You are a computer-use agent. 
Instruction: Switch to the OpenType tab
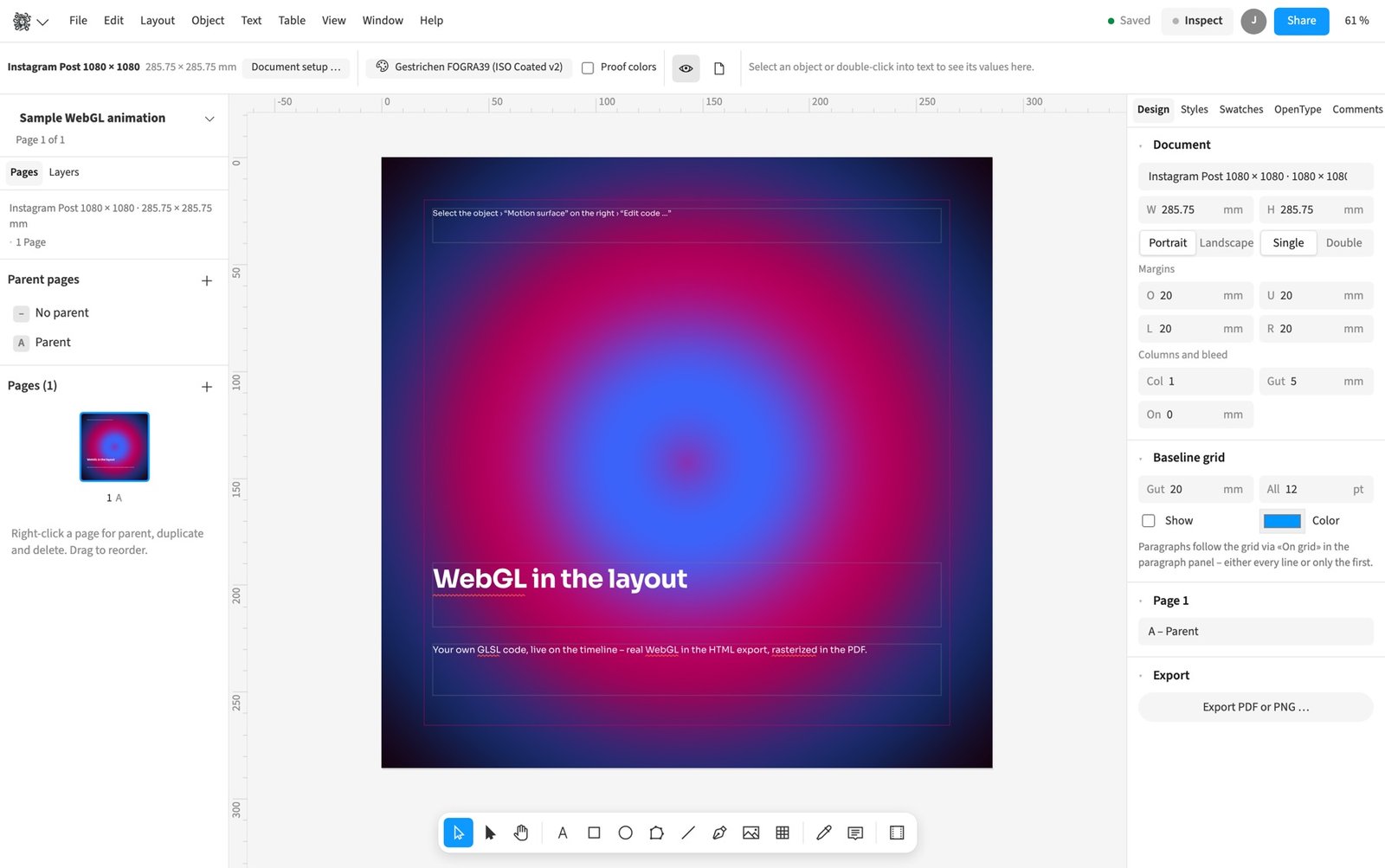(1298, 109)
